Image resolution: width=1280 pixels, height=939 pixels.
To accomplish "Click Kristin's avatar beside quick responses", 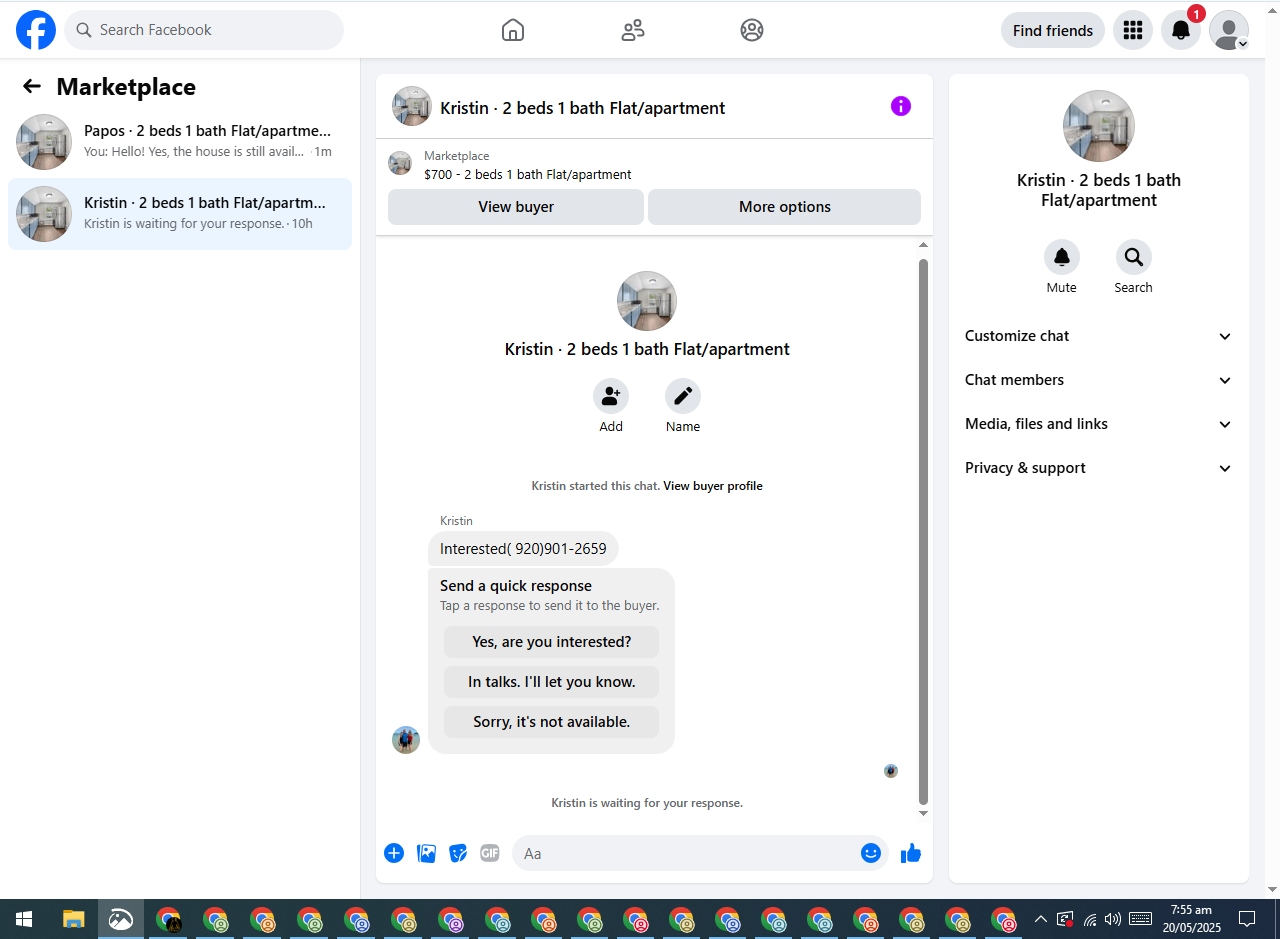I will click(406, 740).
